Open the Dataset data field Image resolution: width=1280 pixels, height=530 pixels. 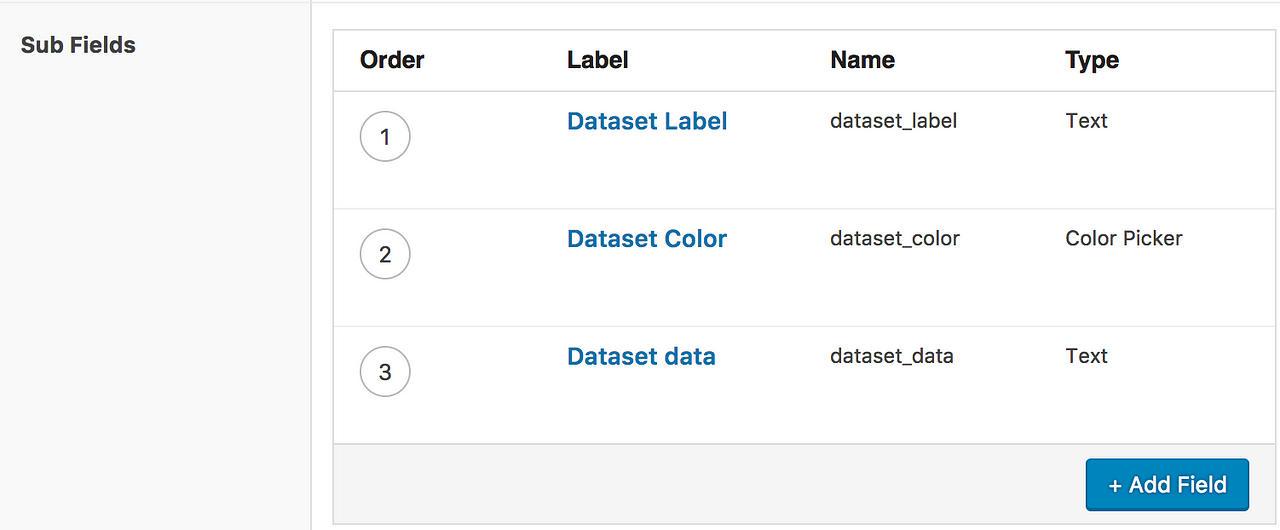click(x=641, y=357)
